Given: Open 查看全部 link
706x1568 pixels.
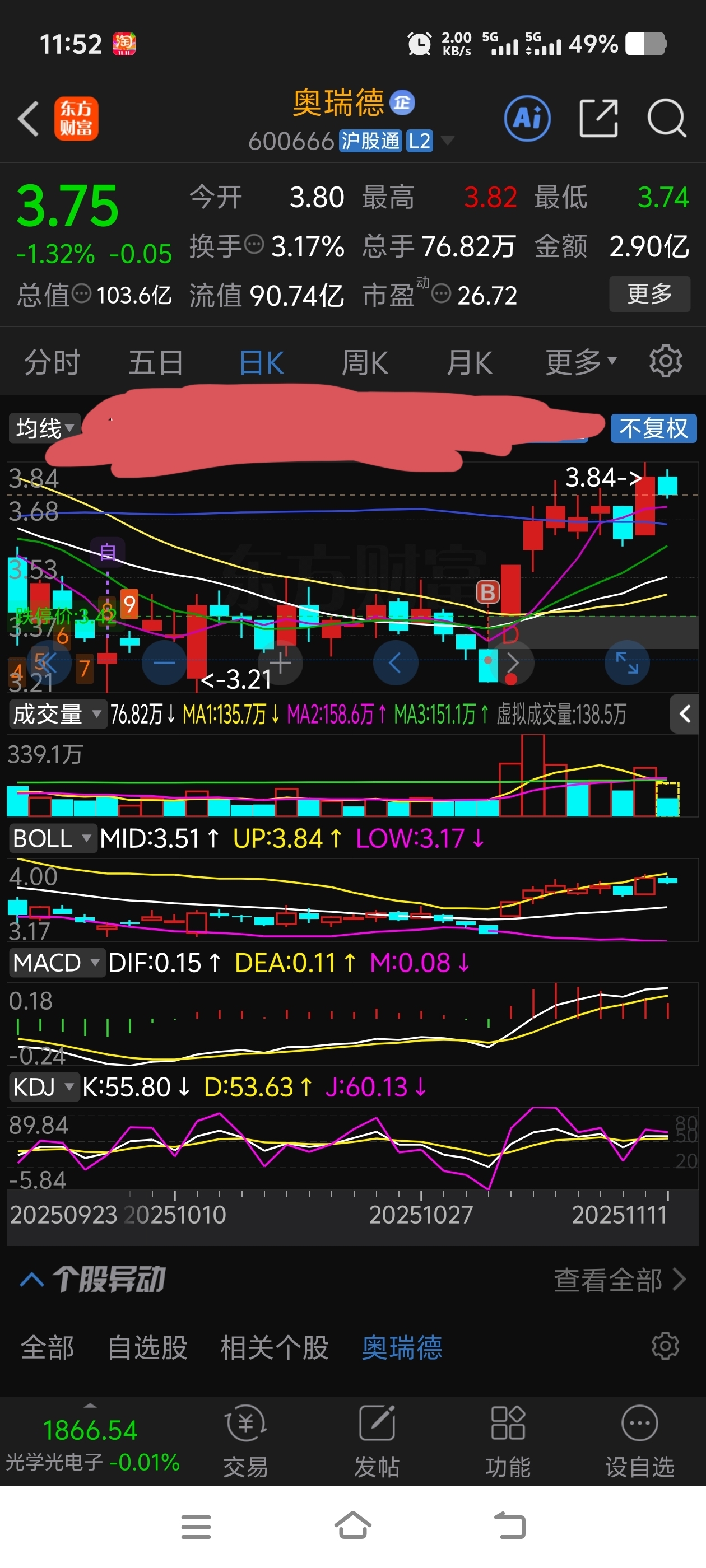Looking at the screenshot, I should [x=620, y=1280].
